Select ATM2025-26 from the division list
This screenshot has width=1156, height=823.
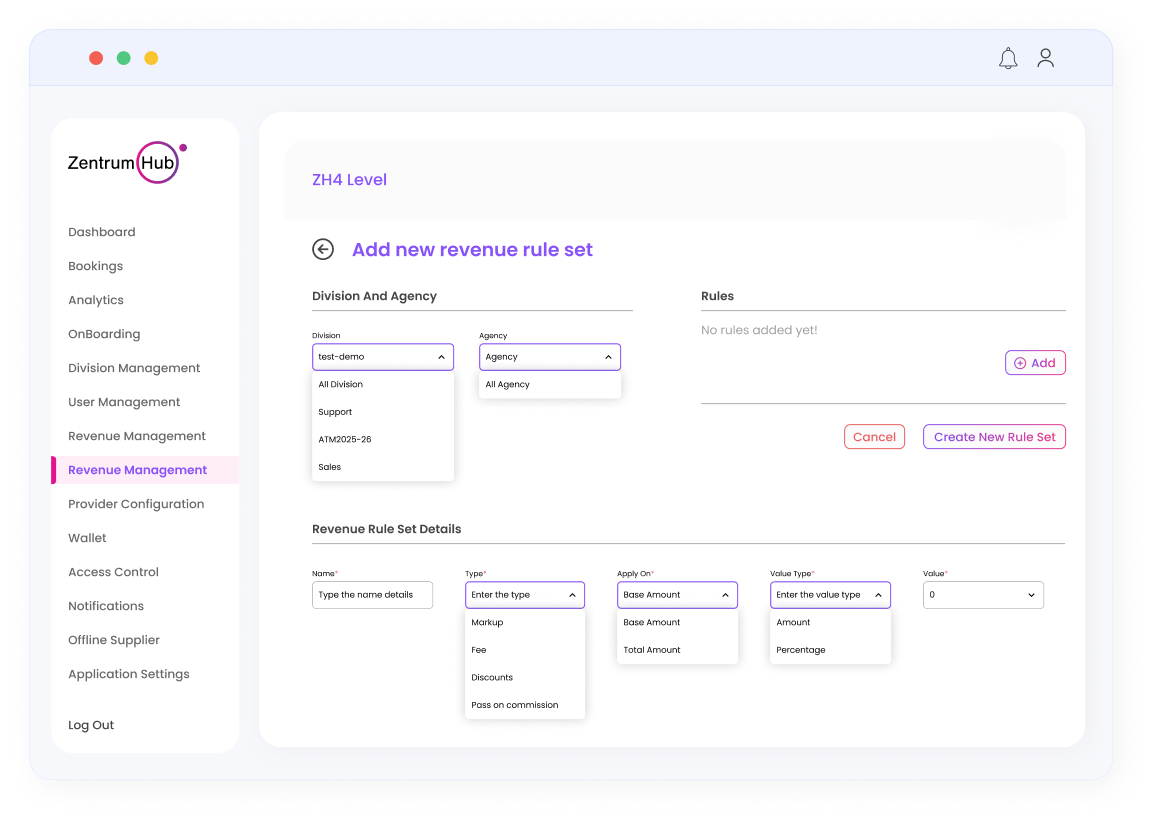click(345, 440)
